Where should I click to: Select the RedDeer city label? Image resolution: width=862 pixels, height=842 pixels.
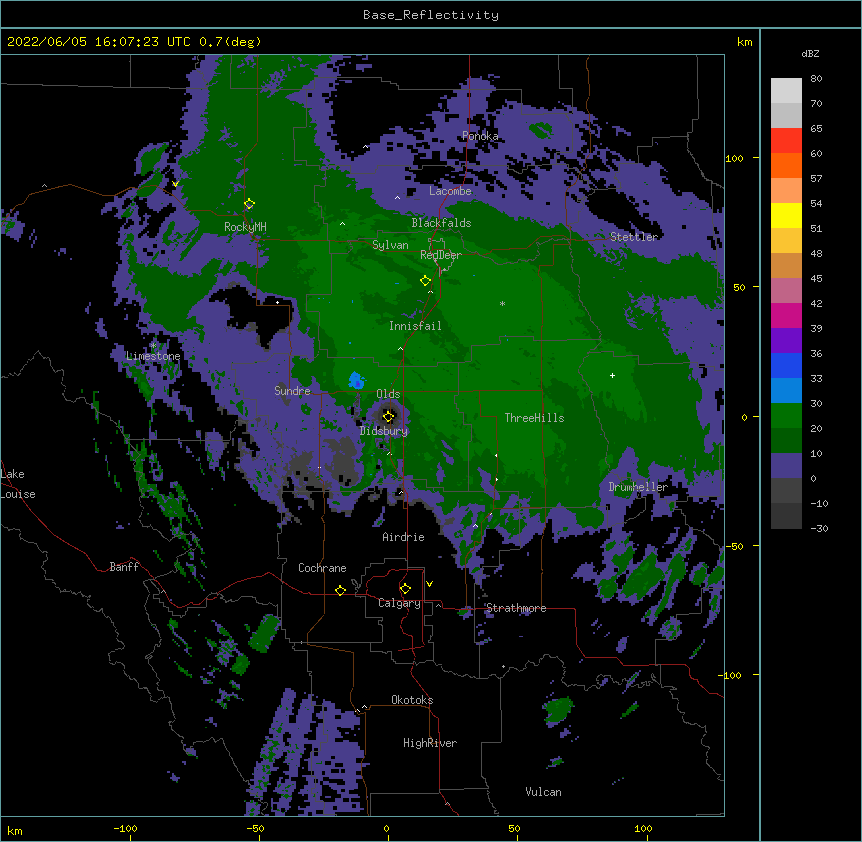tap(441, 255)
